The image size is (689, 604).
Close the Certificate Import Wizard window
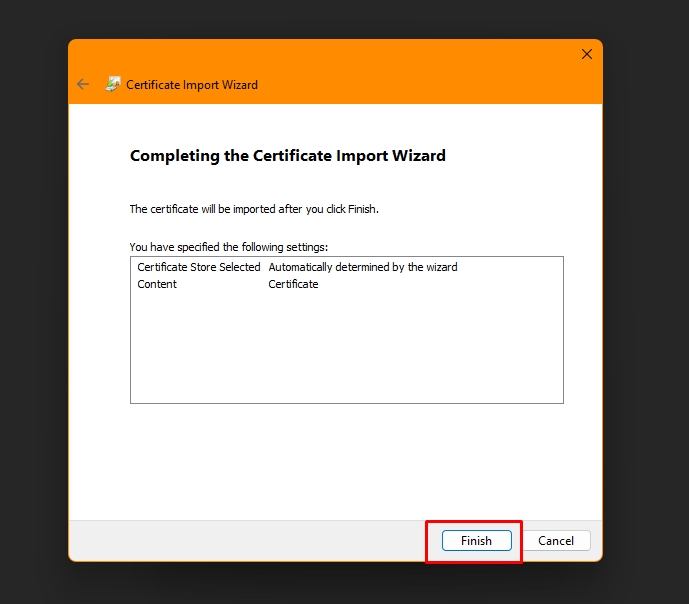pos(587,54)
